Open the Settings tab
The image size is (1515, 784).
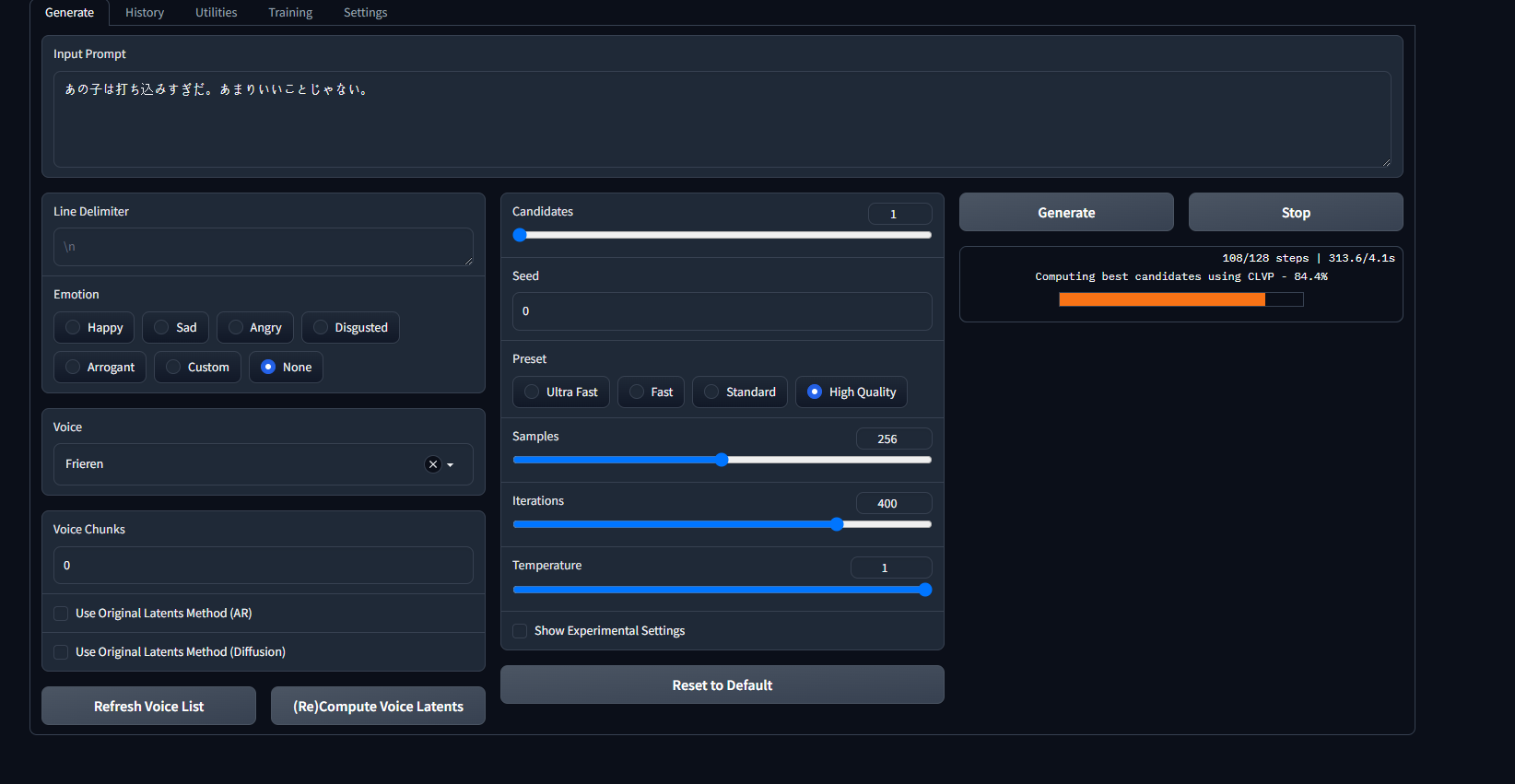tap(366, 13)
